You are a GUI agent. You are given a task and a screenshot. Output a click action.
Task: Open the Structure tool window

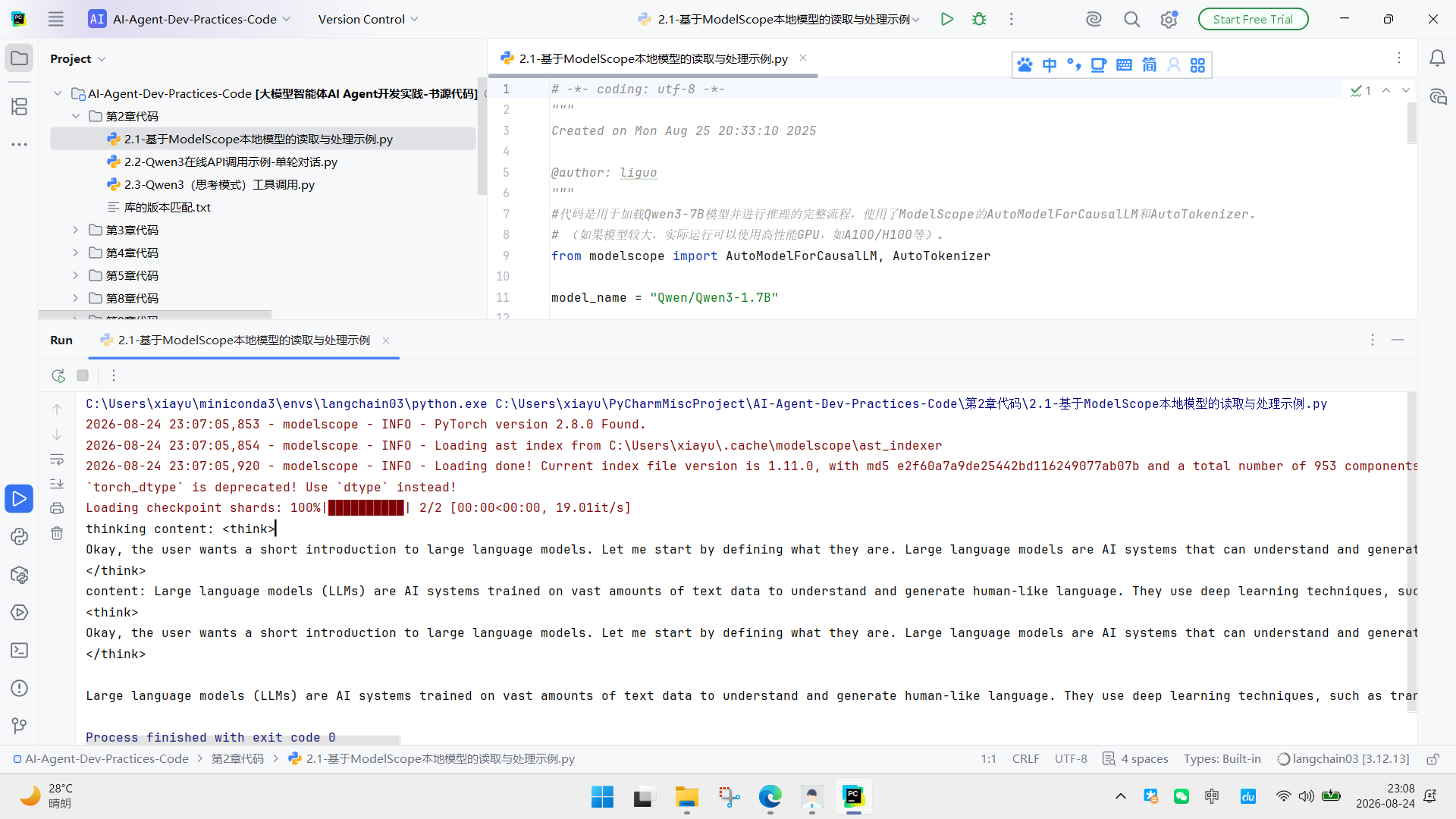[20, 106]
